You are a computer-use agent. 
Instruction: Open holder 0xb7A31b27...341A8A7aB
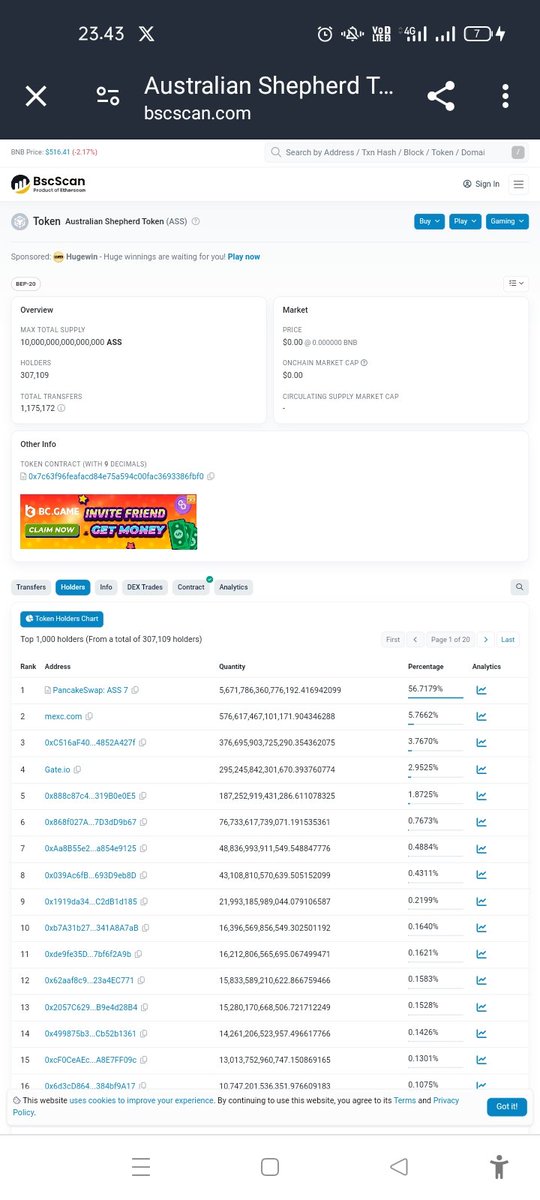91,928
